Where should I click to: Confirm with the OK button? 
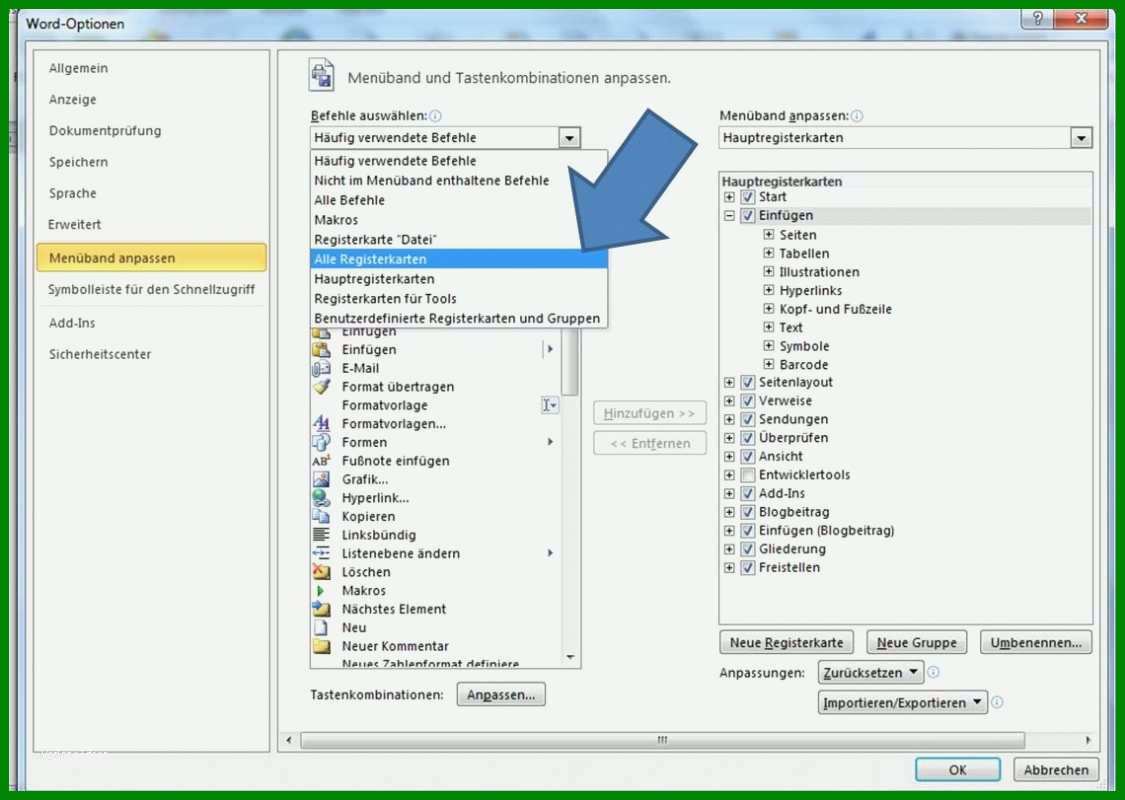[x=958, y=769]
